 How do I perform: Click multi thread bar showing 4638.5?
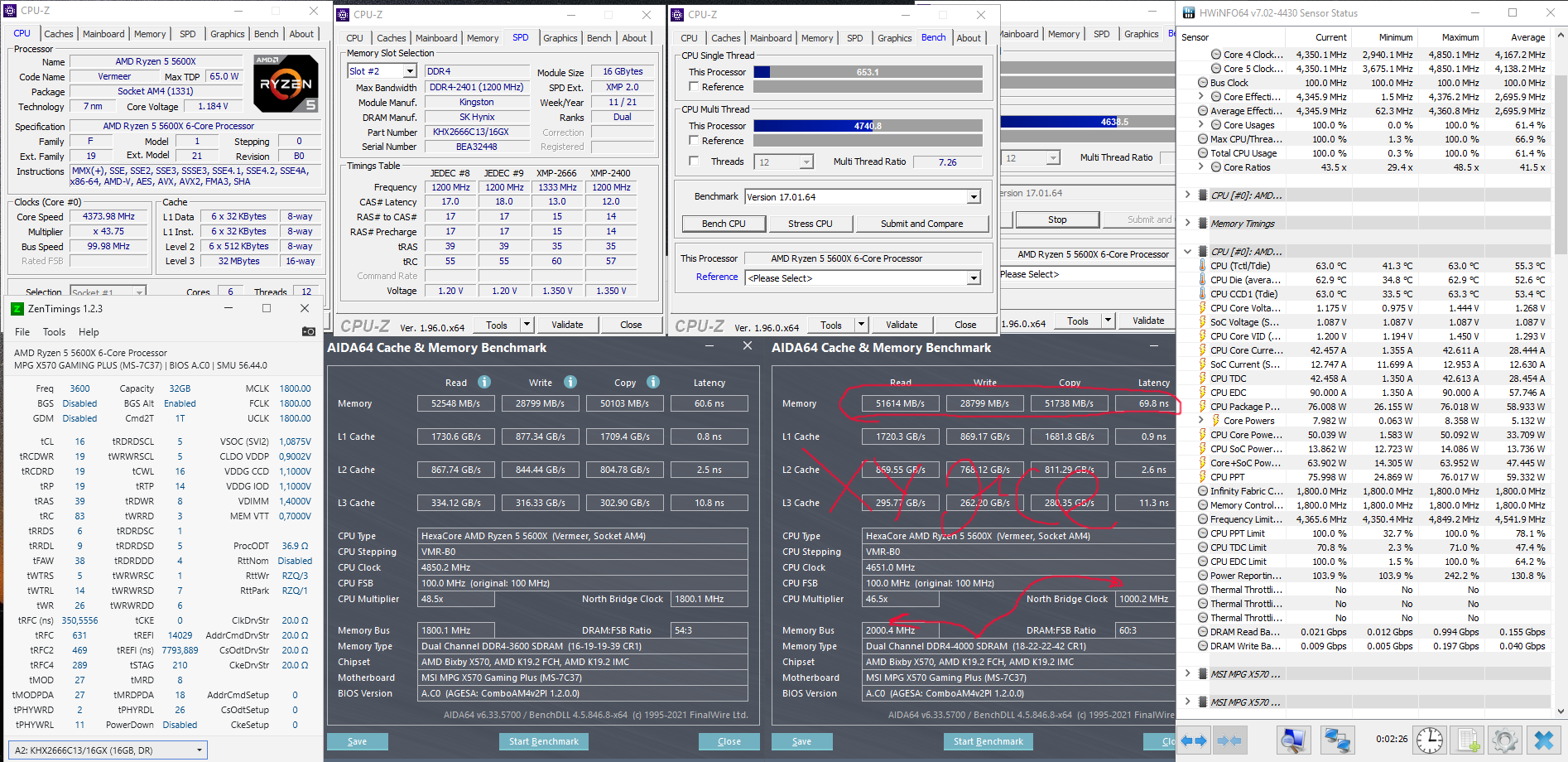point(1088,122)
